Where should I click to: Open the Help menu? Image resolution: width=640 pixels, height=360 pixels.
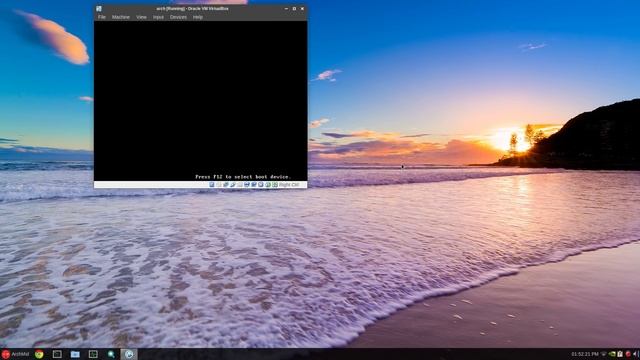tap(198, 17)
